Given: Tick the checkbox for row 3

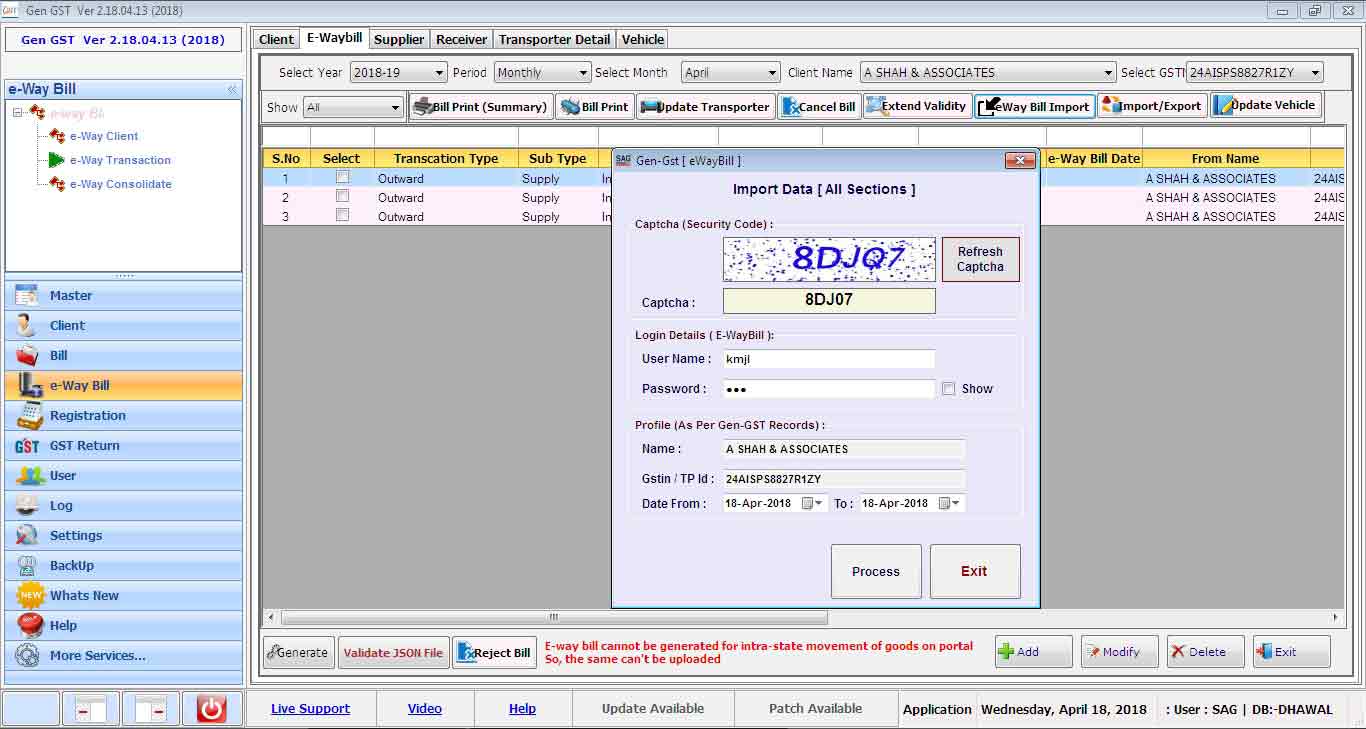Looking at the screenshot, I should pyautogui.click(x=342, y=216).
